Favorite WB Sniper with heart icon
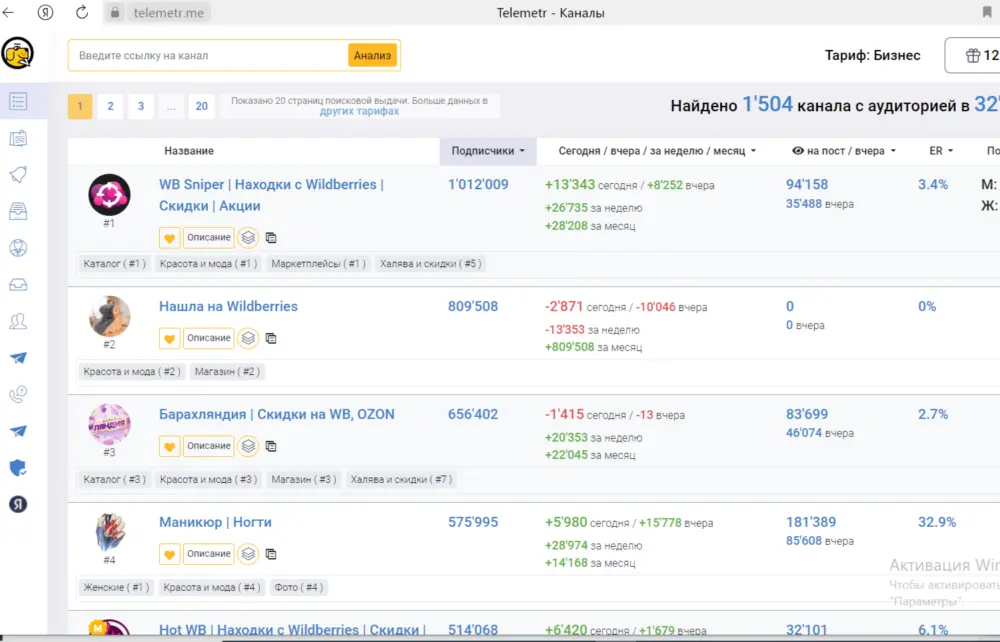Viewport: 1000px width, 642px height. click(170, 238)
